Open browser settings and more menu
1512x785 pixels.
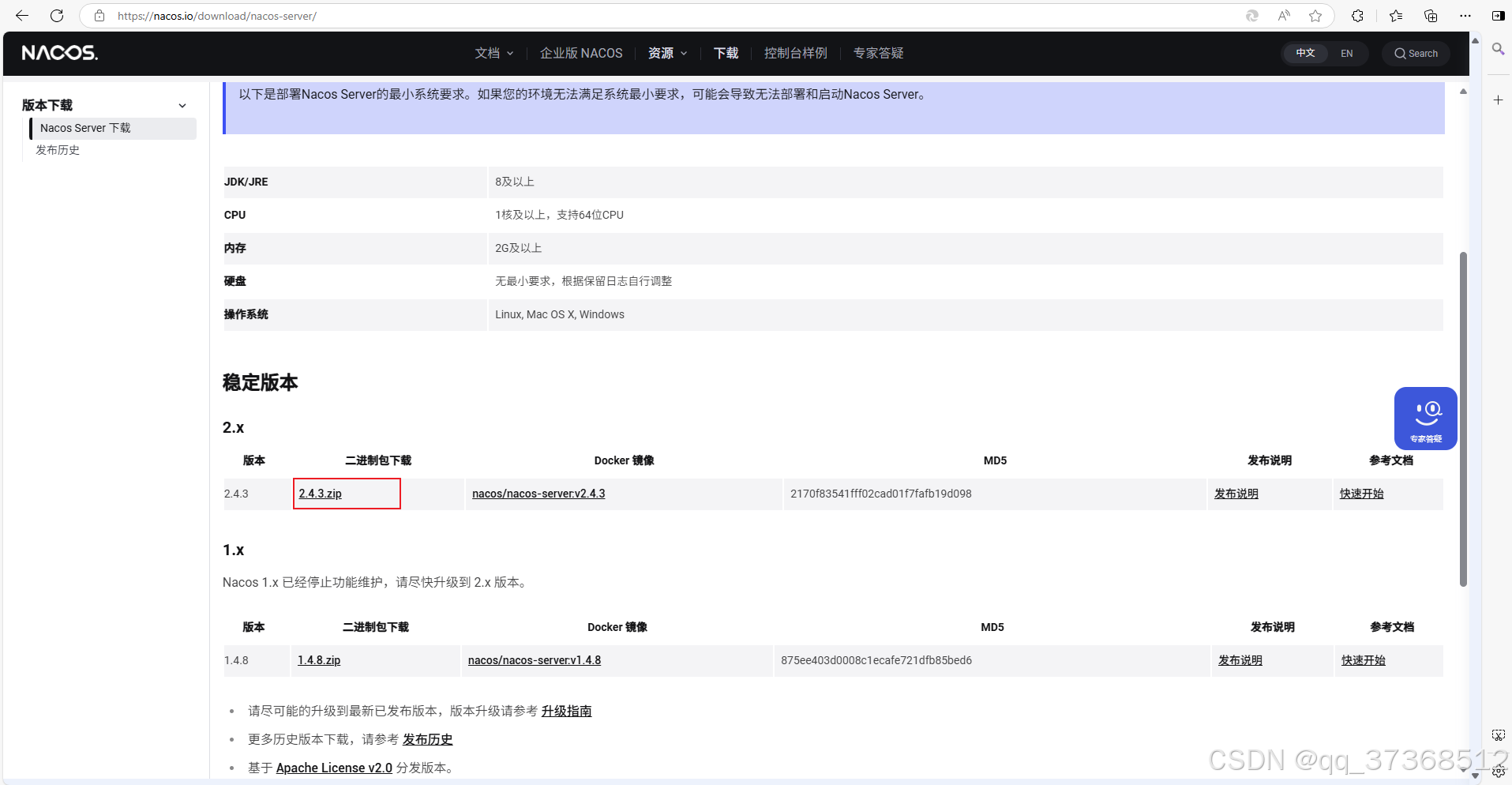pos(1465,16)
